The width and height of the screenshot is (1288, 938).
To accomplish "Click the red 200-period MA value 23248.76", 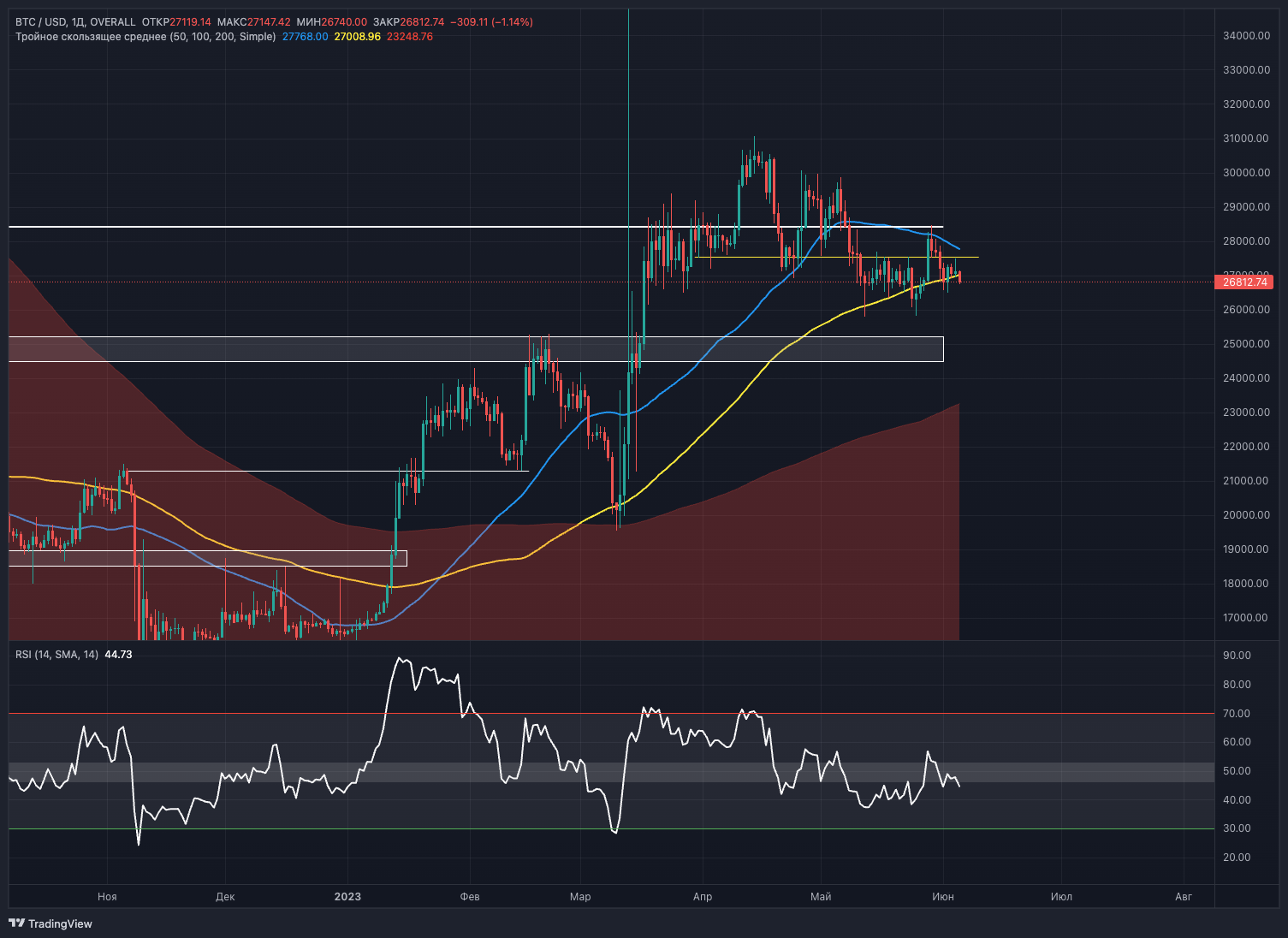I will point(410,37).
